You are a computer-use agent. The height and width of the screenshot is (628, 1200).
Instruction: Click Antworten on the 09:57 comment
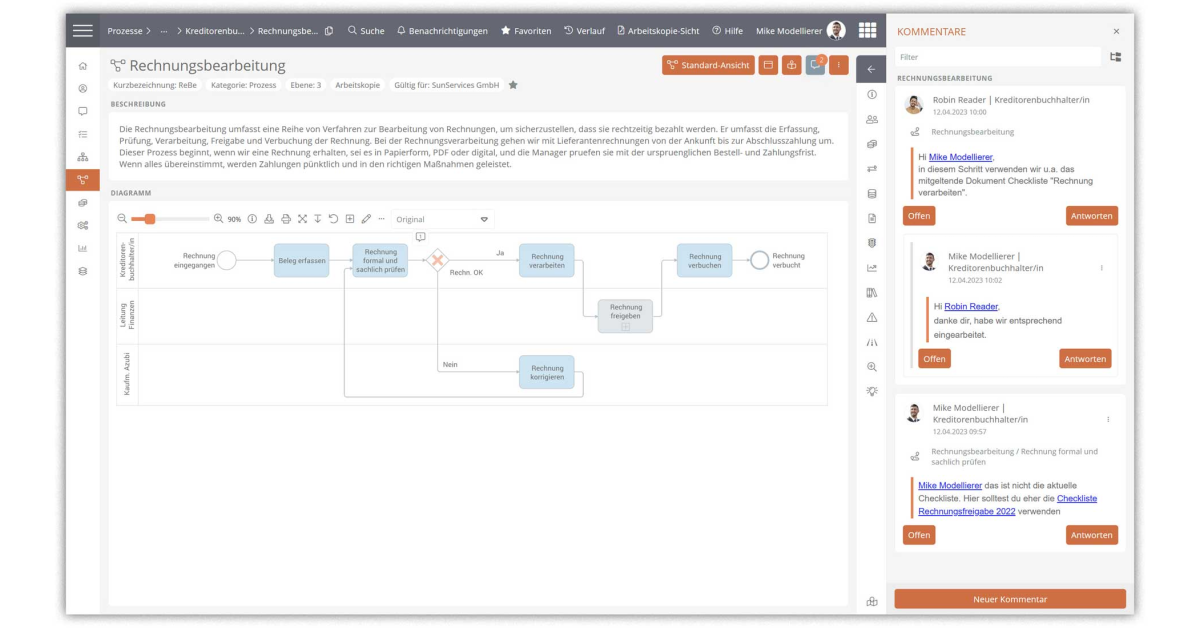pos(1091,535)
